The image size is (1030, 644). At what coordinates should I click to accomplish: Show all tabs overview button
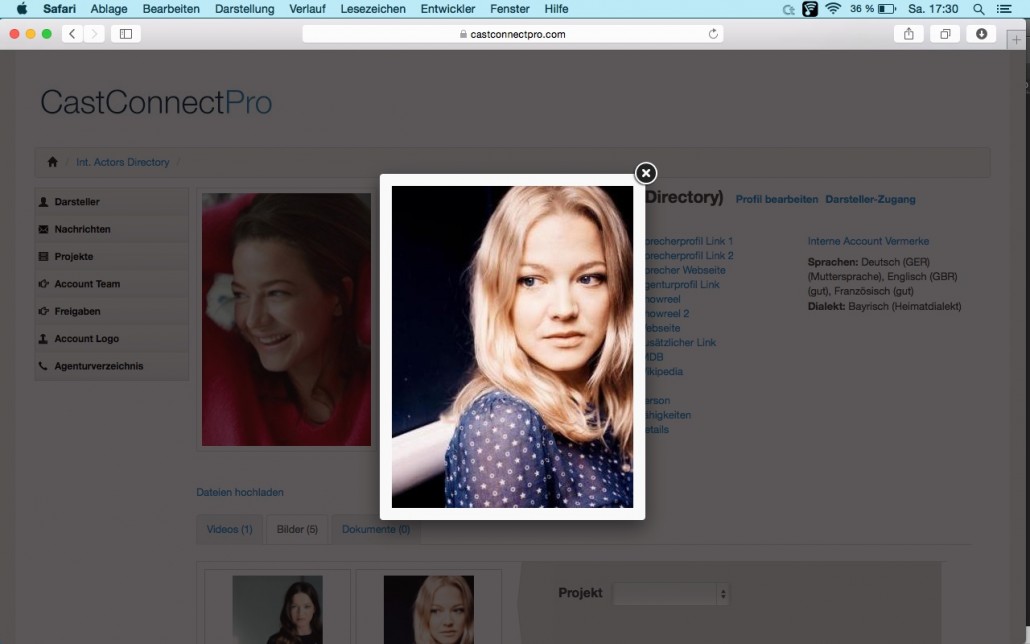tap(945, 34)
